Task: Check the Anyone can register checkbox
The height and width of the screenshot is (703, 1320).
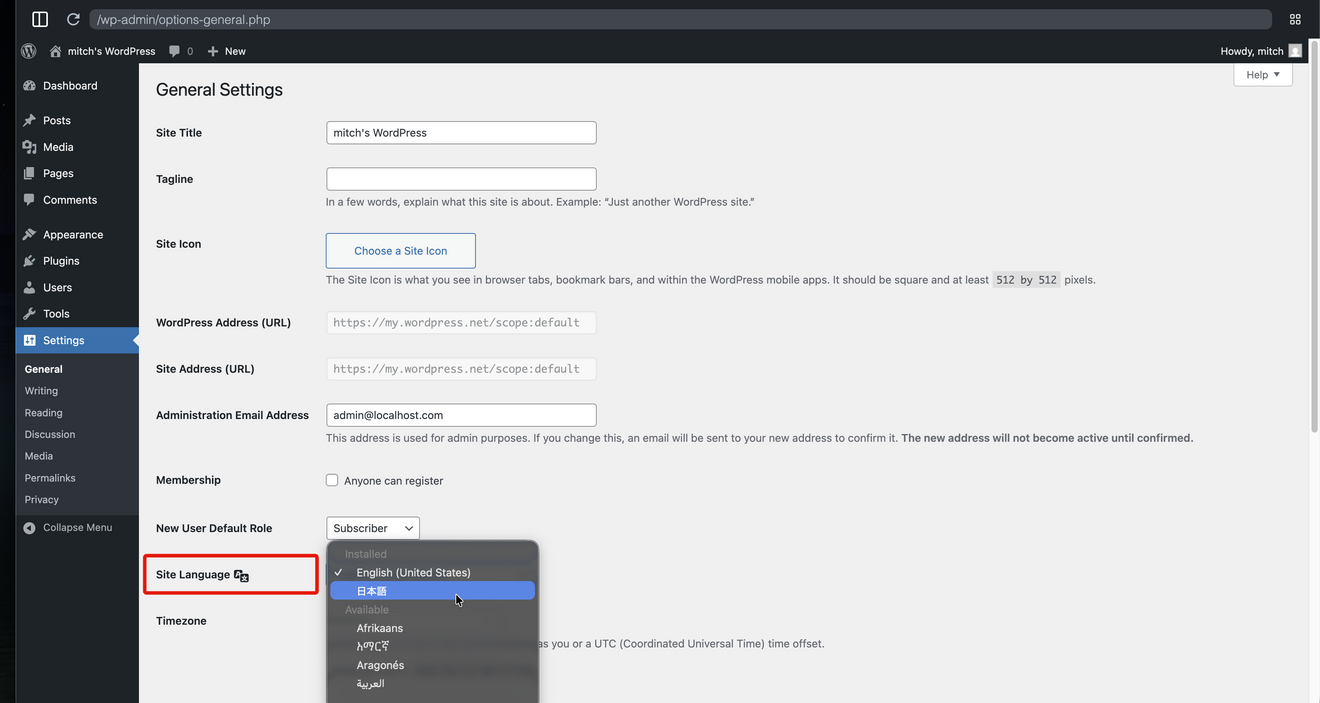Action: tap(332, 480)
